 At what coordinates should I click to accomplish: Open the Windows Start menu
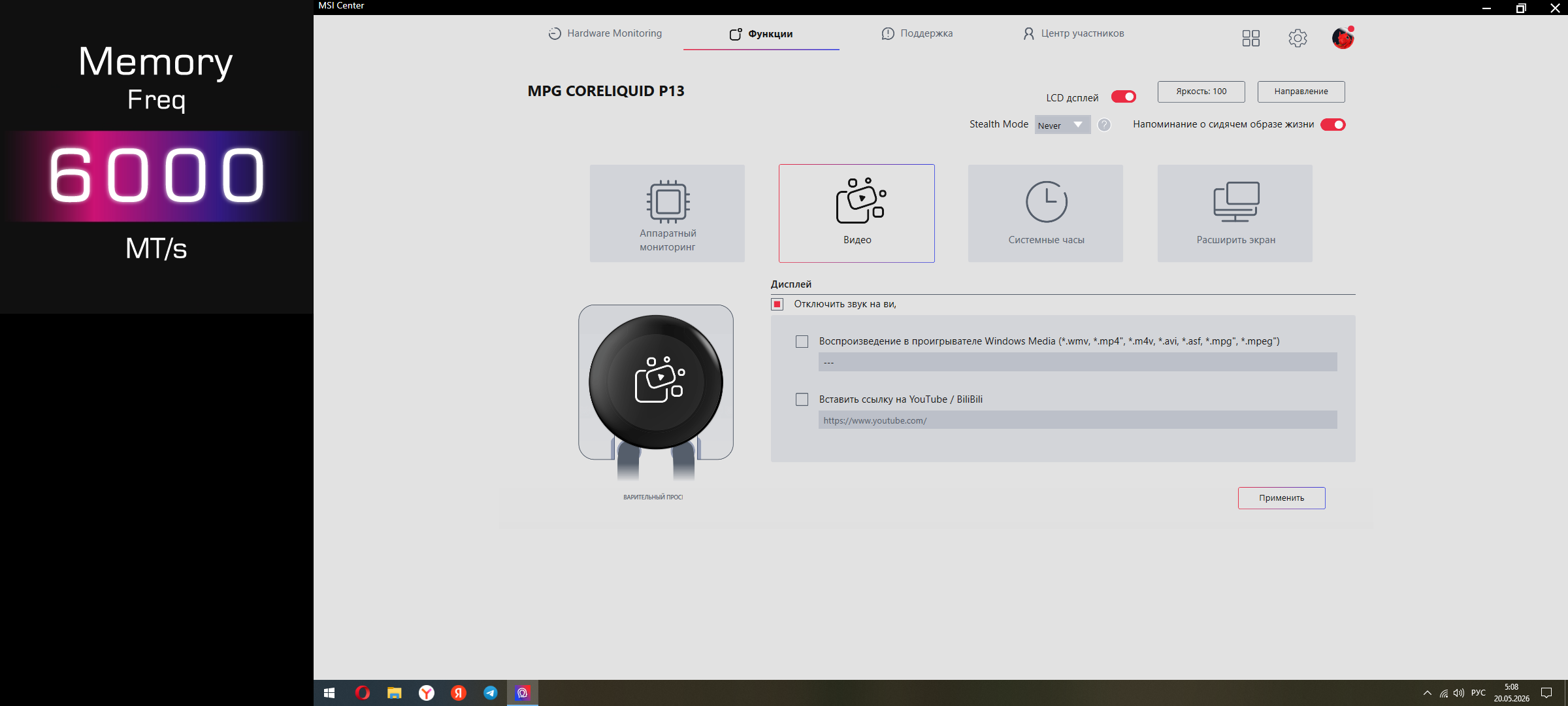click(329, 693)
